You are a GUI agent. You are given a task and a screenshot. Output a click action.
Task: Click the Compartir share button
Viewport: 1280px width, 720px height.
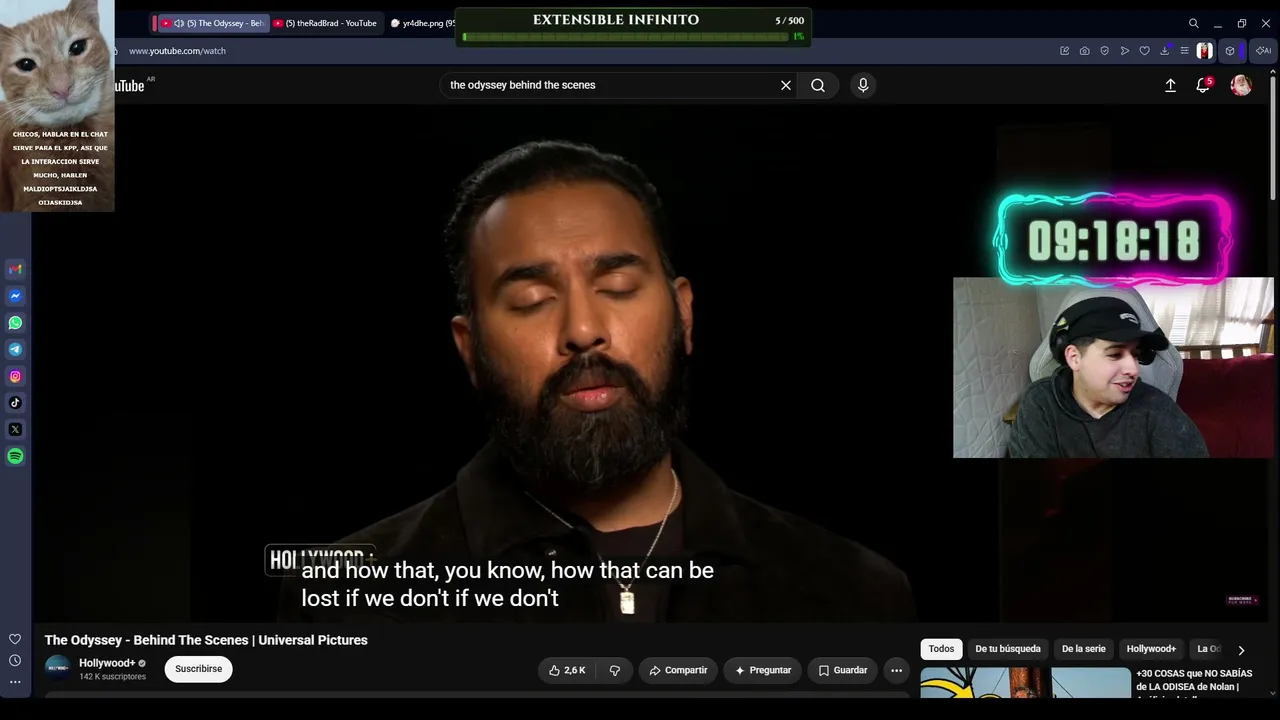click(x=678, y=670)
